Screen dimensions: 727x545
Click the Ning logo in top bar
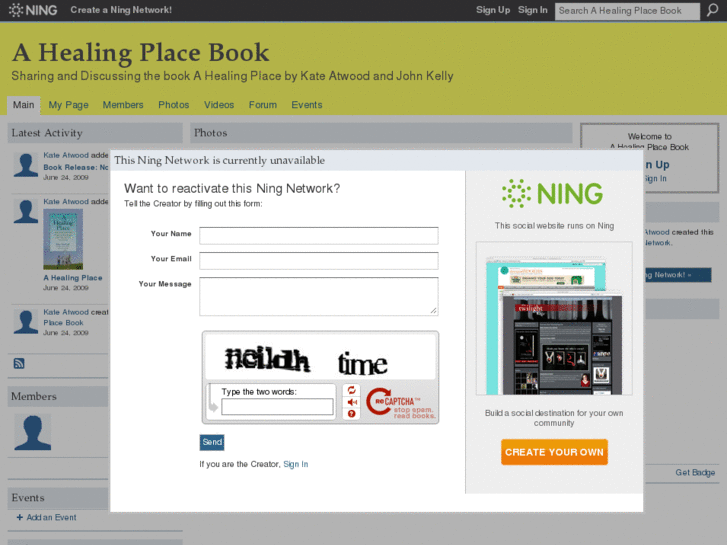[x=33, y=10]
